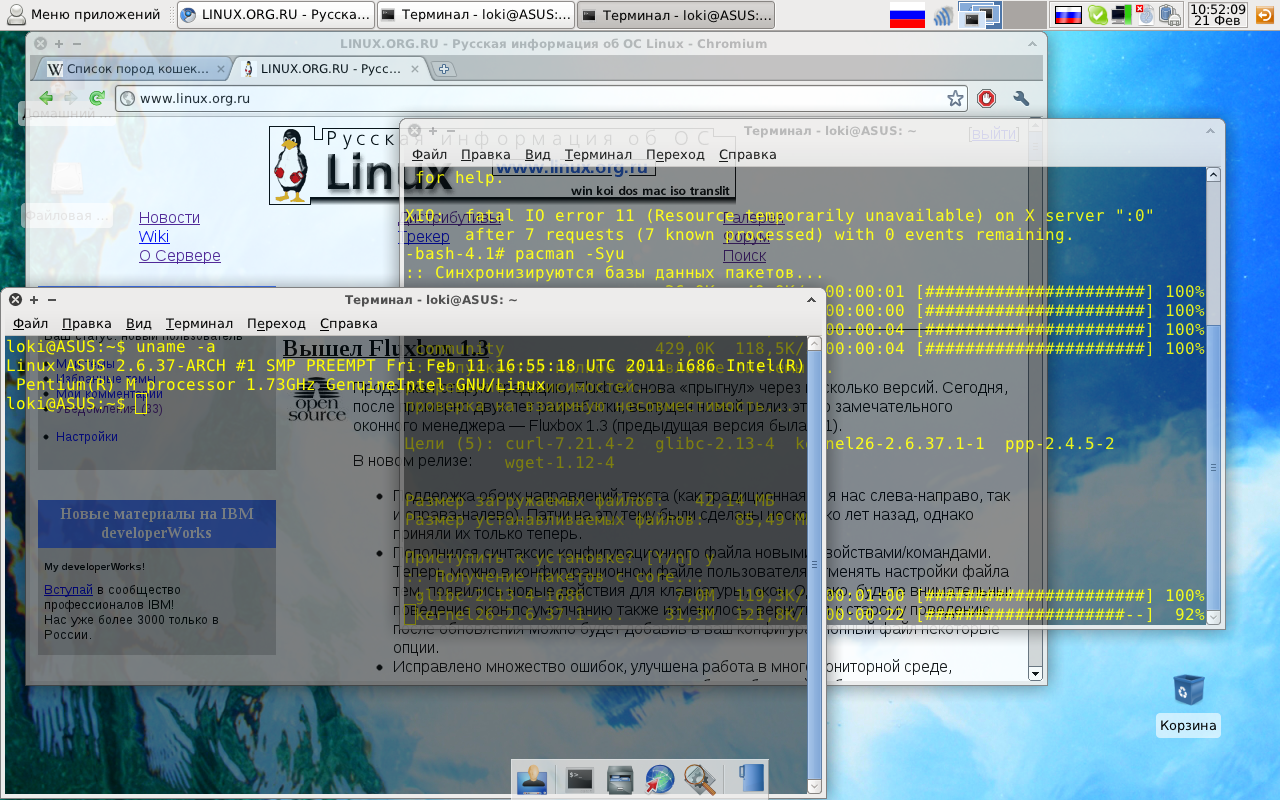Go back in Chromium browser
This screenshot has height=800, width=1280.
(x=46, y=98)
